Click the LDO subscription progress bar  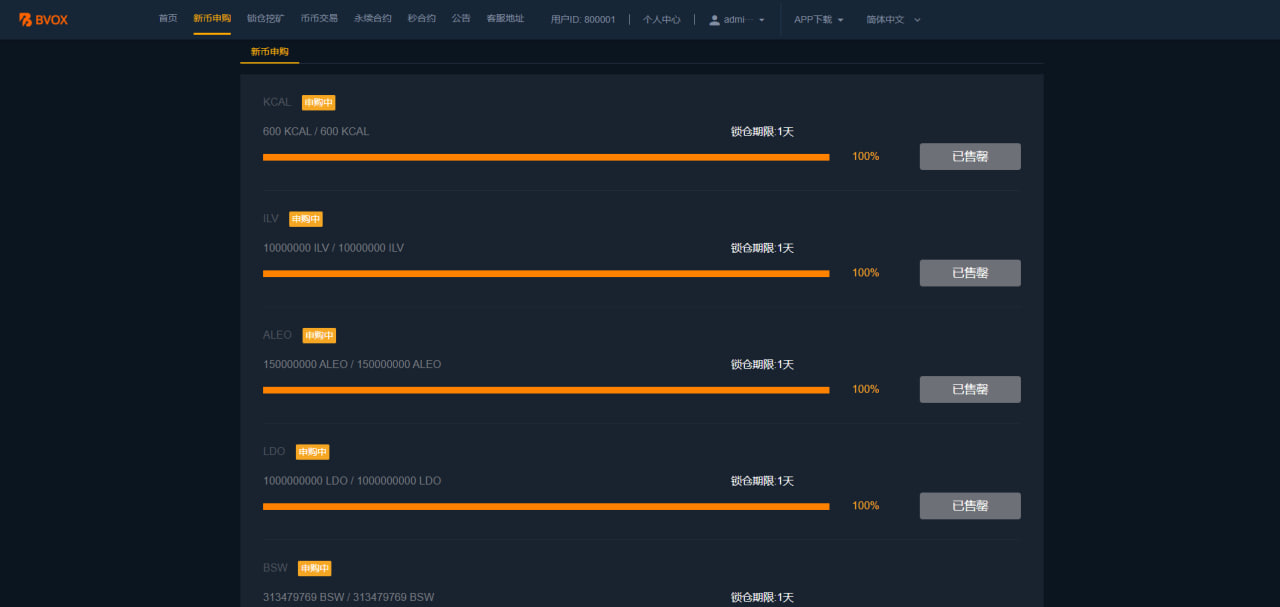546,506
